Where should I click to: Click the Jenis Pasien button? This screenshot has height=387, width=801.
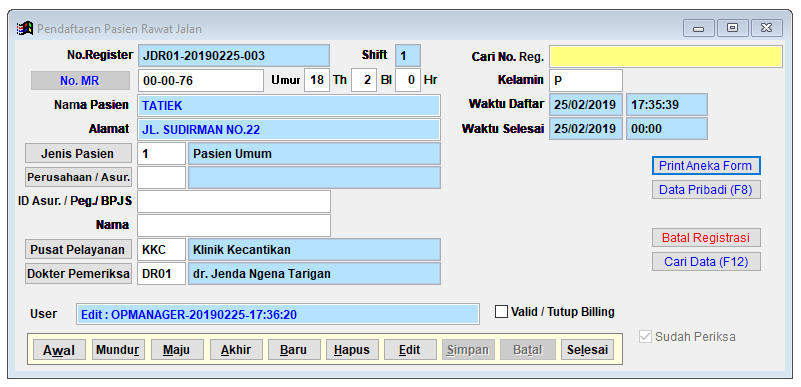pos(78,154)
